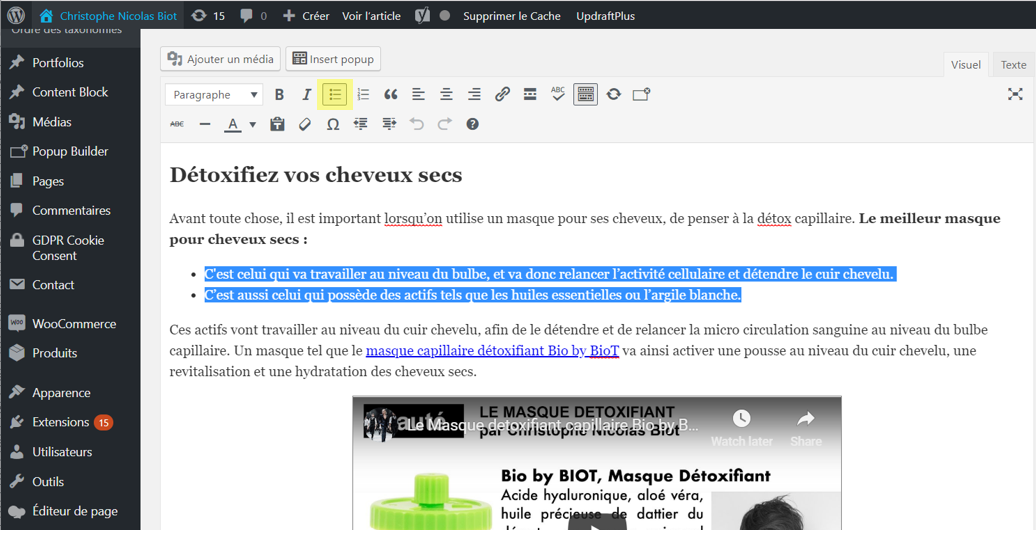Toggle the bulleted list button
Image resolution: width=1036 pixels, height=533 pixels.
click(335, 94)
